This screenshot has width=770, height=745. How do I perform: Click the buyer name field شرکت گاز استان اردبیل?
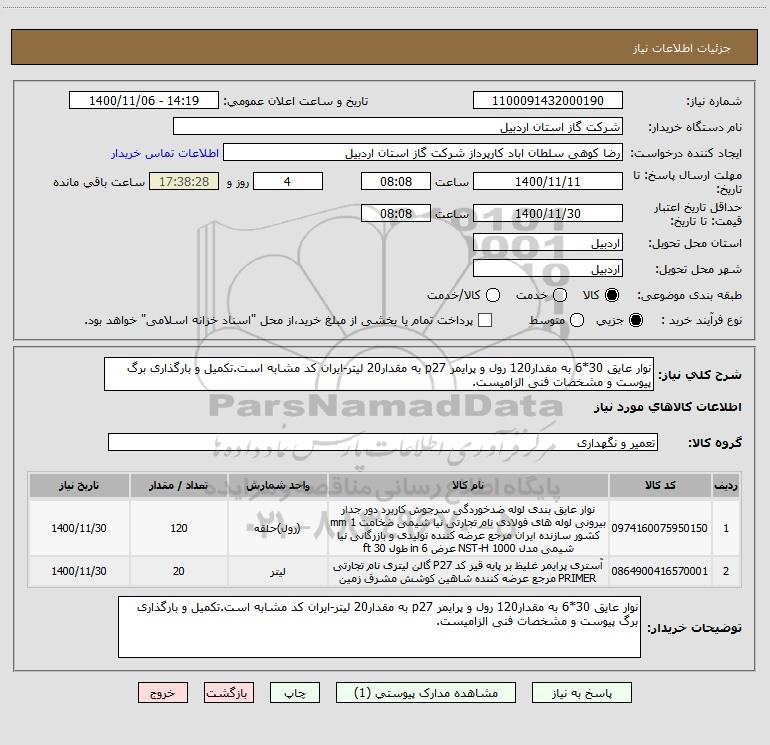(x=398, y=127)
